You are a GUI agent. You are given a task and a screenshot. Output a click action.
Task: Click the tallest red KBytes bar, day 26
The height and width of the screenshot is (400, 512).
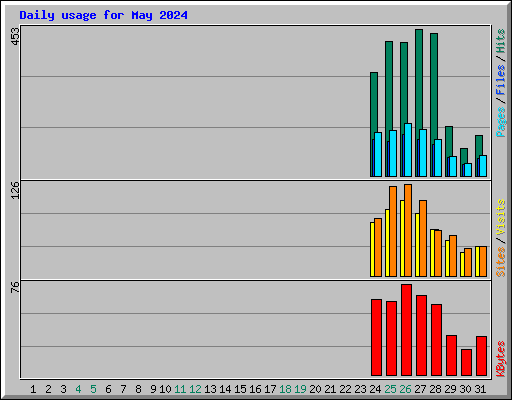406,330
